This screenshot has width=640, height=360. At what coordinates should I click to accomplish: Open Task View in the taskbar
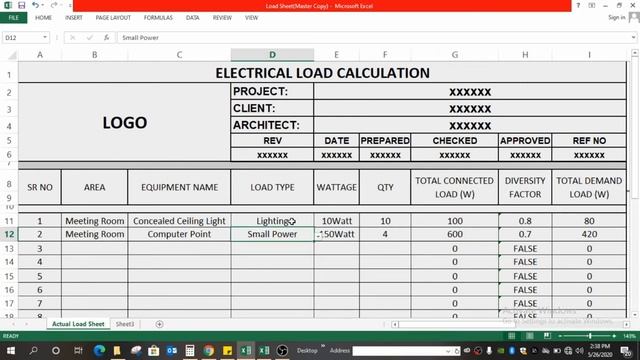point(78,351)
